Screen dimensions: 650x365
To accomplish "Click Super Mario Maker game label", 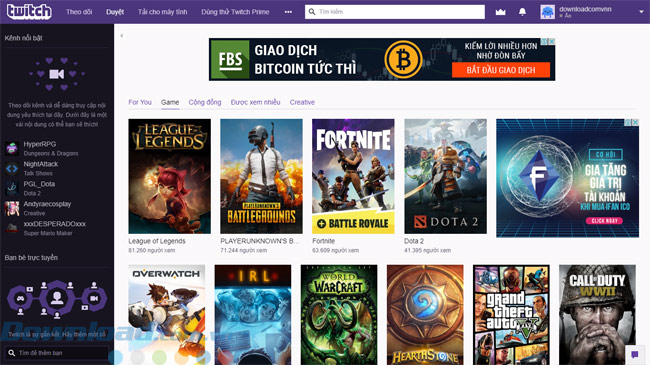I will coord(48,233).
